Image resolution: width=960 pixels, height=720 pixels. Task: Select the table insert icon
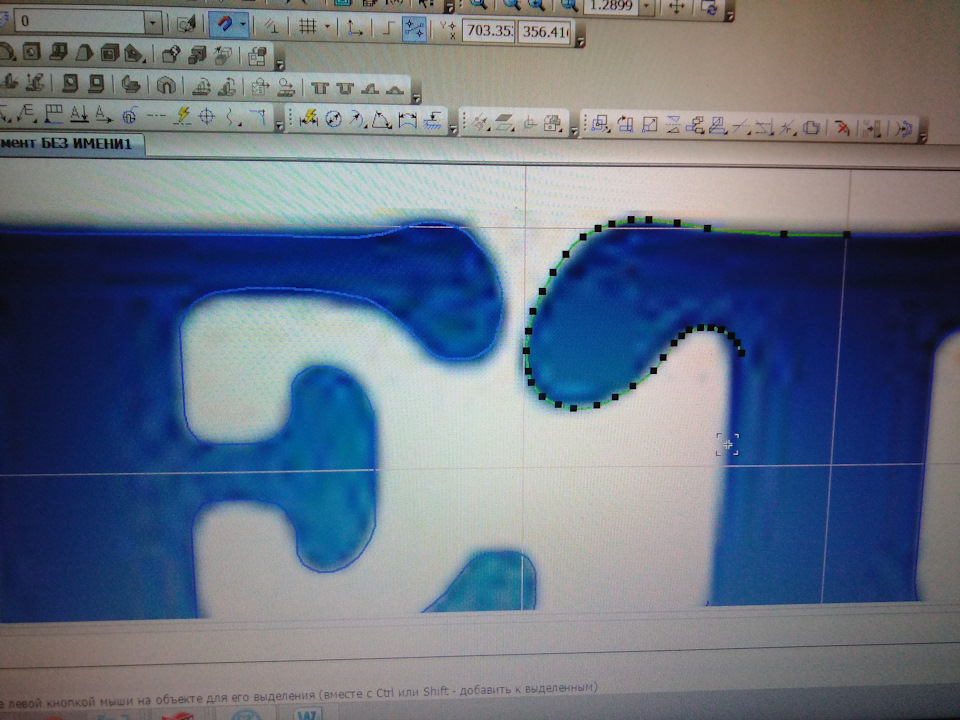[x=54, y=113]
